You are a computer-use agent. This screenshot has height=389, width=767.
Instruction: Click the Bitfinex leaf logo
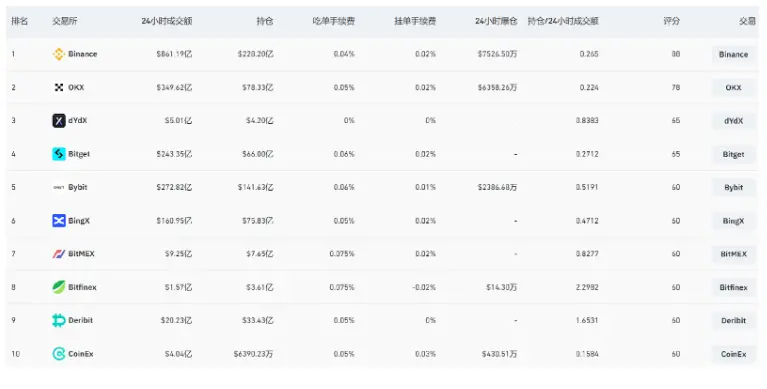(59, 287)
